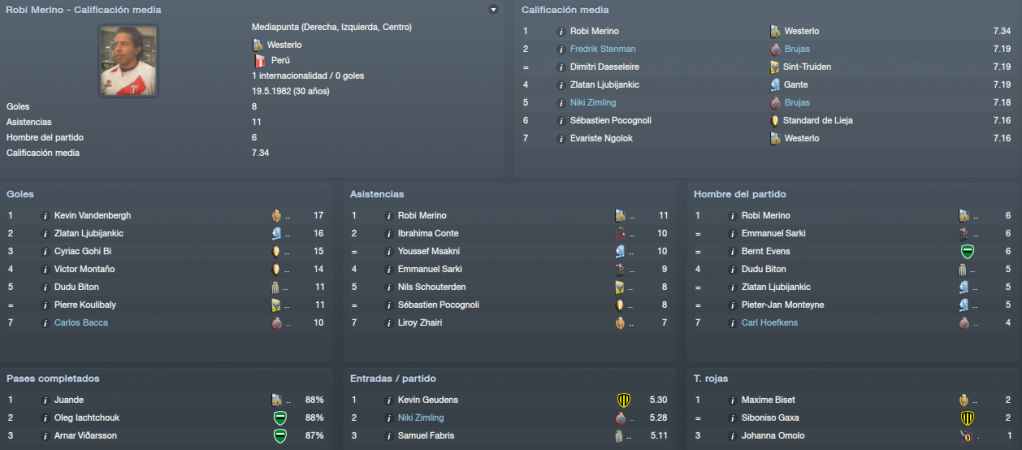Image resolution: width=1022 pixels, height=450 pixels.
Task: Click the info icon next to Ibrahima Conte
Action: click(388, 233)
